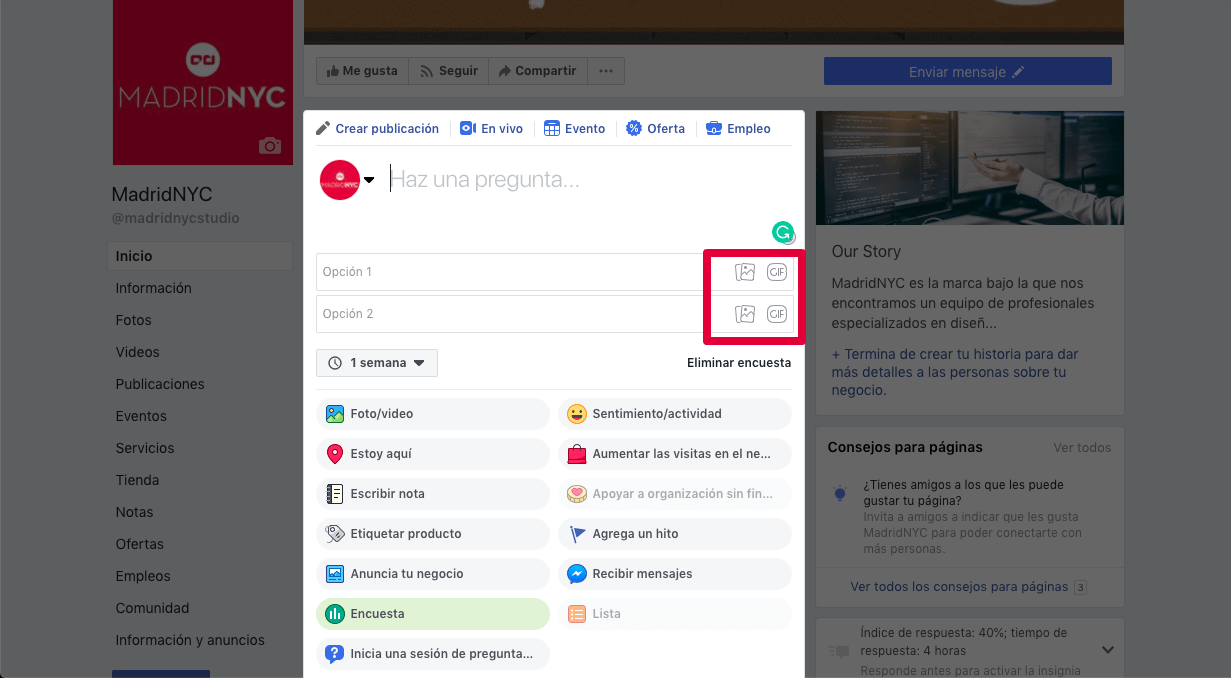Click Ver todos in Consejos para páginas

pyautogui.click(x=1082, y=448)
